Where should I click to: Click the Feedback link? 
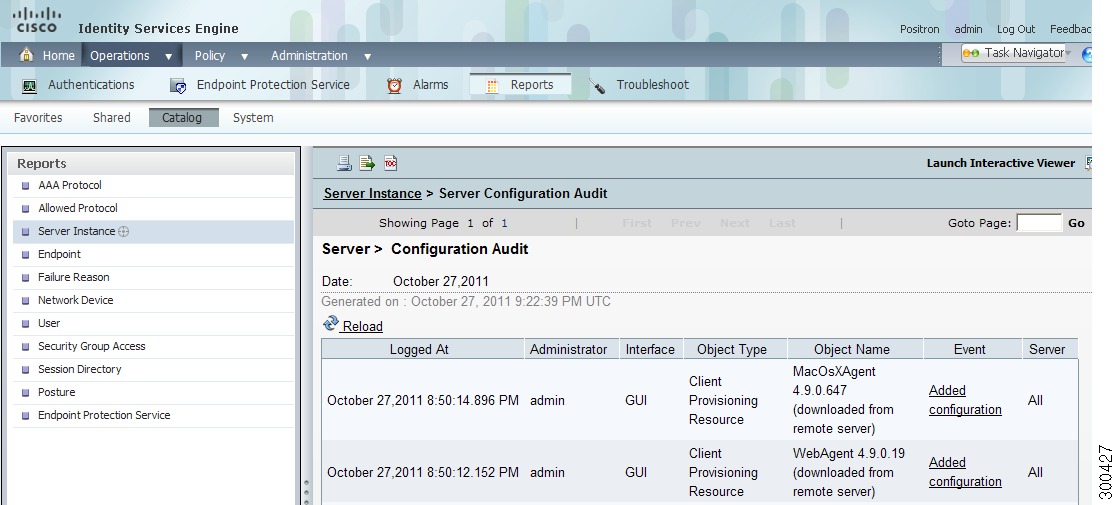point(1070,29)
